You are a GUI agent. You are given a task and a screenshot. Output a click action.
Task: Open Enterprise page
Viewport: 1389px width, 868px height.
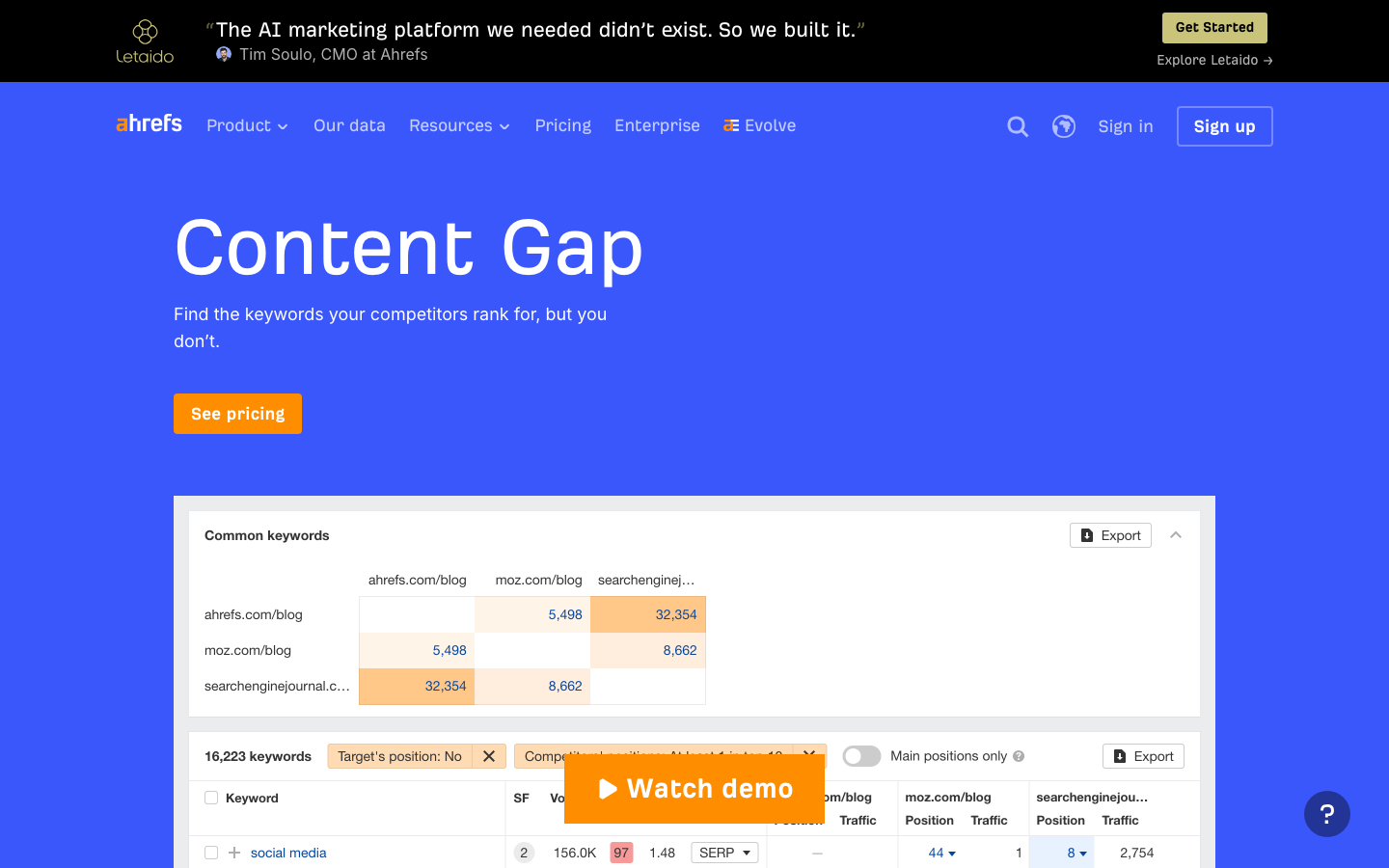click(x=657, y=125)
